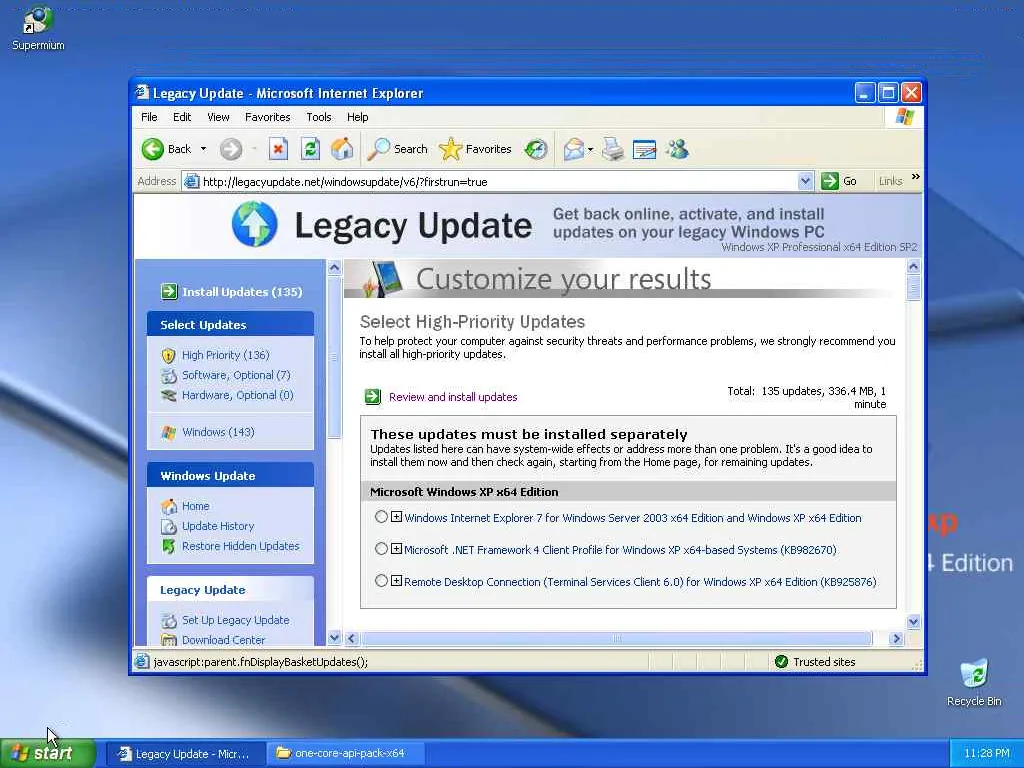Select the Windows Internet Explorer 7 radio button

tap(381, 517)
